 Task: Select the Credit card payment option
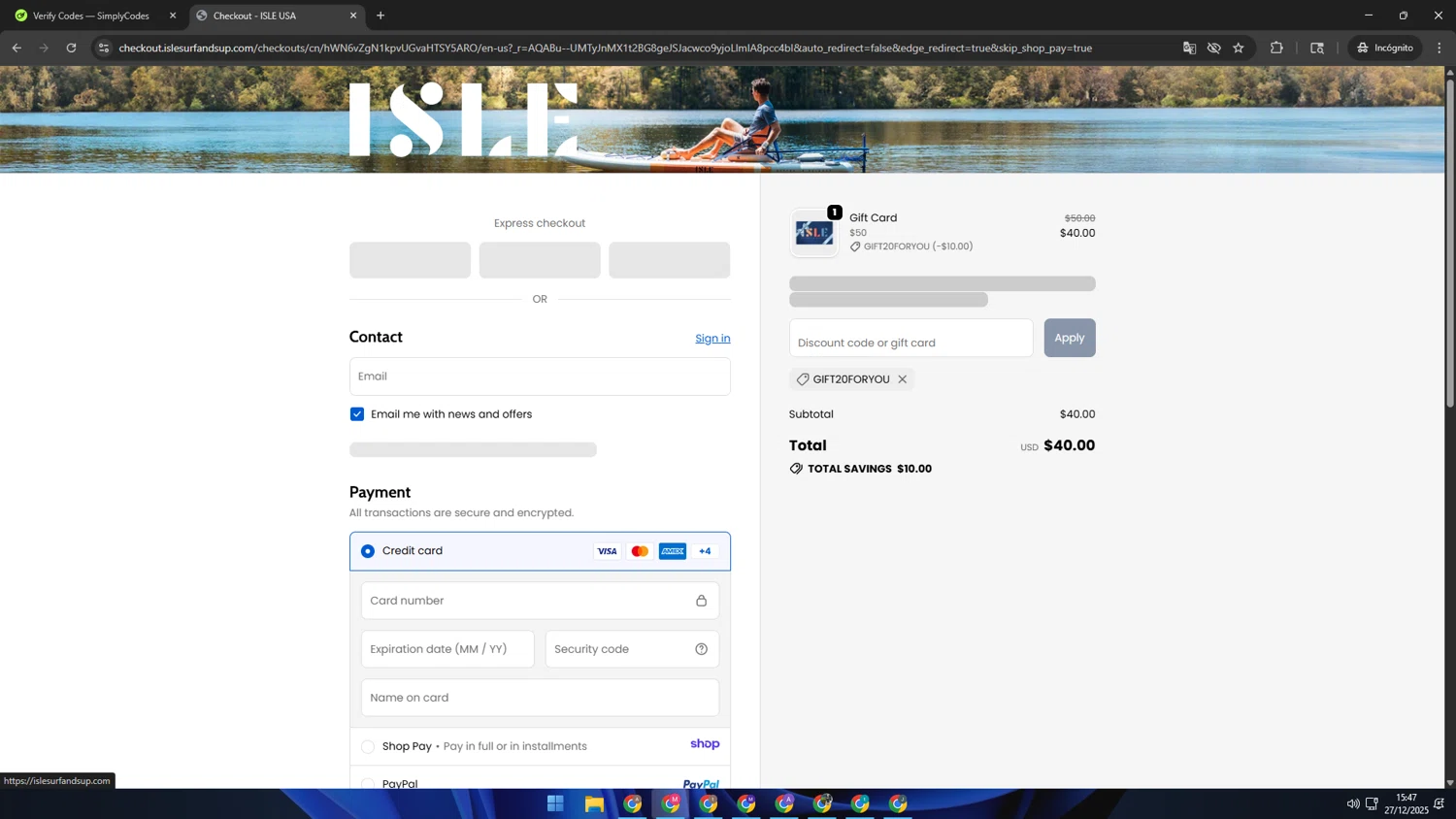[368, 551]
